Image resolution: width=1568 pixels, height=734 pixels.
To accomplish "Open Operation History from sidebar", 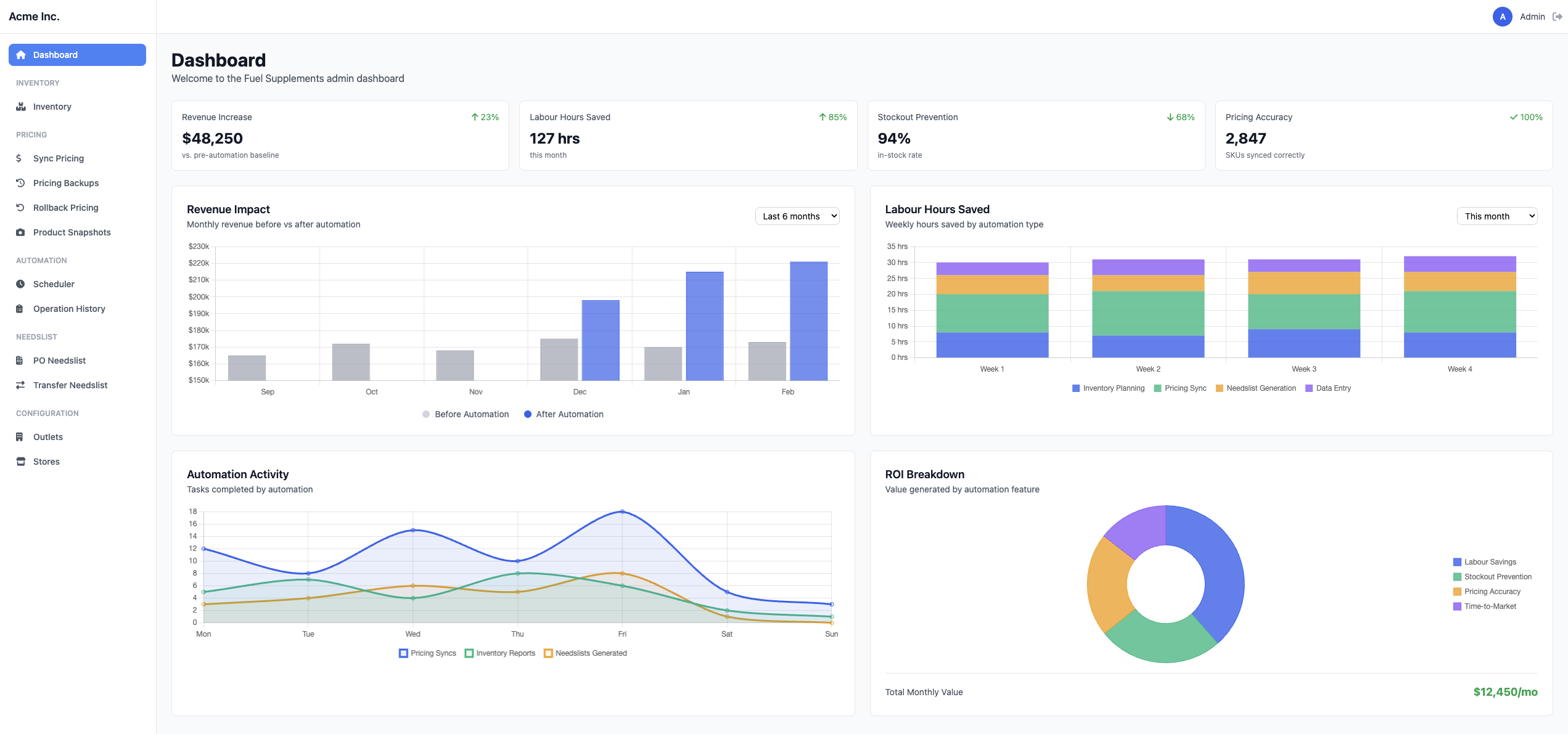I will click(69, 308).
